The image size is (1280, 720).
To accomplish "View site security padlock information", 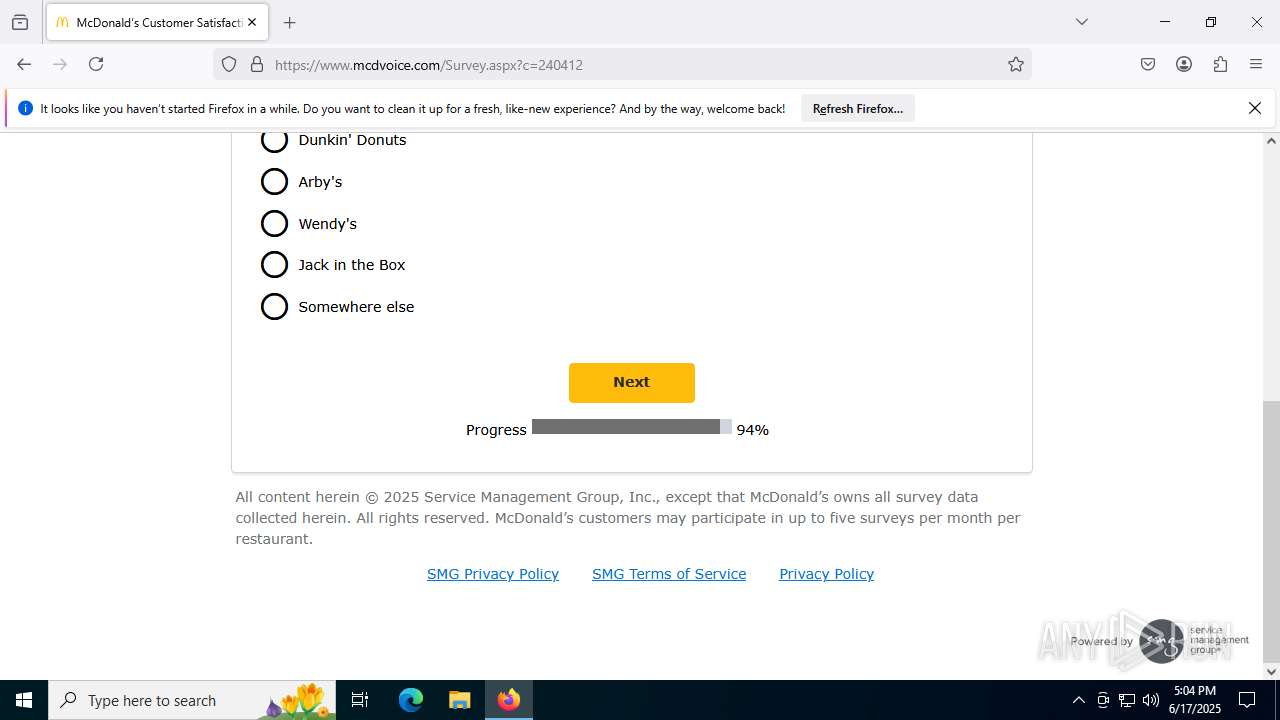I will pyautogui.click(x=257, y=64).
